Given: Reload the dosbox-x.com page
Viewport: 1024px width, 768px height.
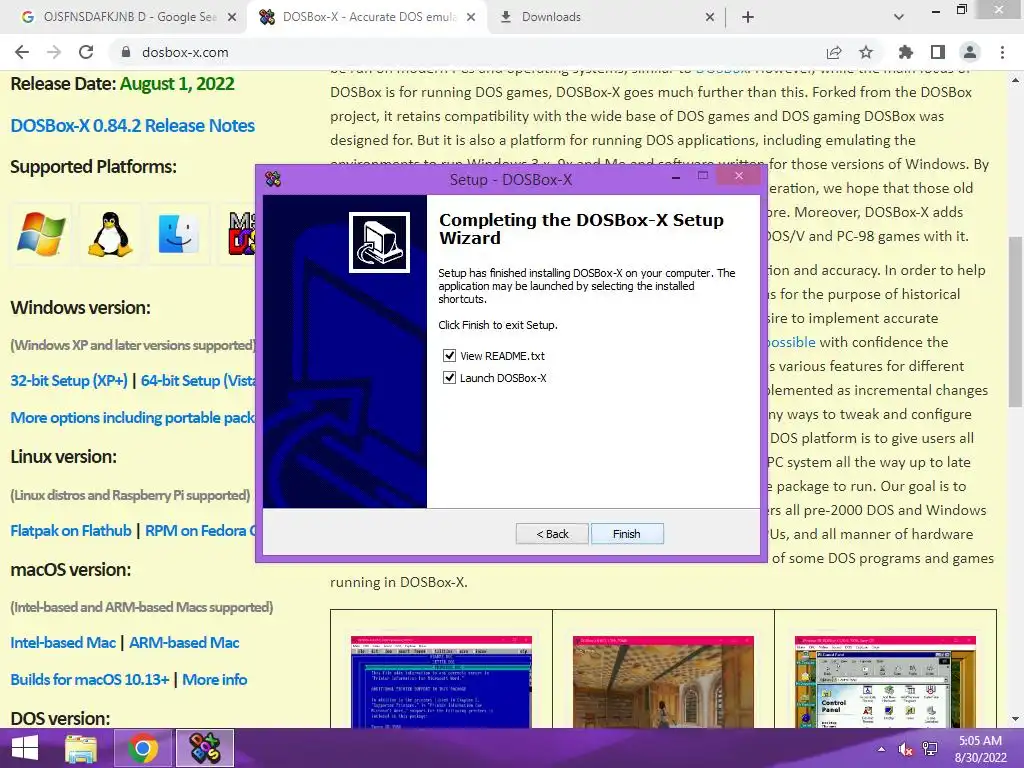Looking at the screenshot, I should 86,52.
